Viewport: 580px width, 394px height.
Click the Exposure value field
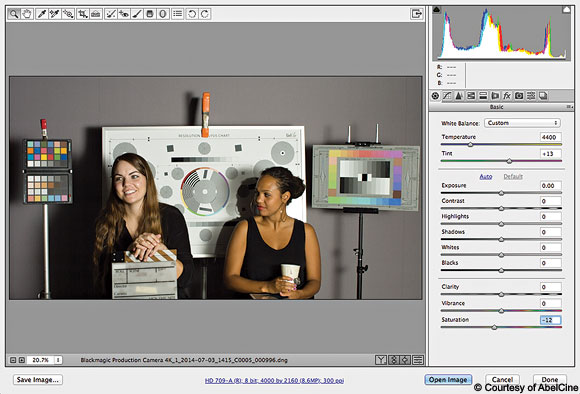[x=550, y=186]
